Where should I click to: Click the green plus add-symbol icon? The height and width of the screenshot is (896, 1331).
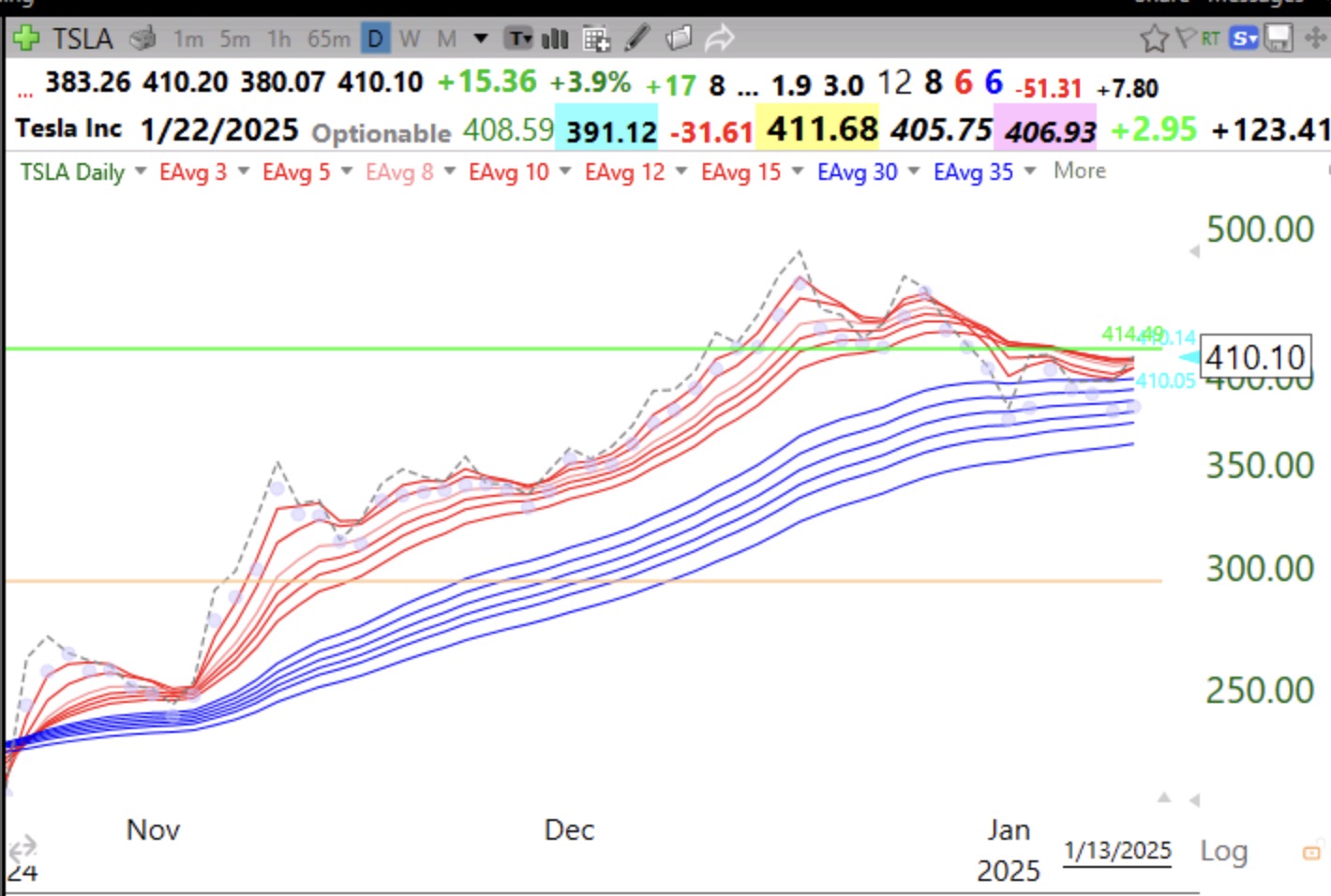25,38
